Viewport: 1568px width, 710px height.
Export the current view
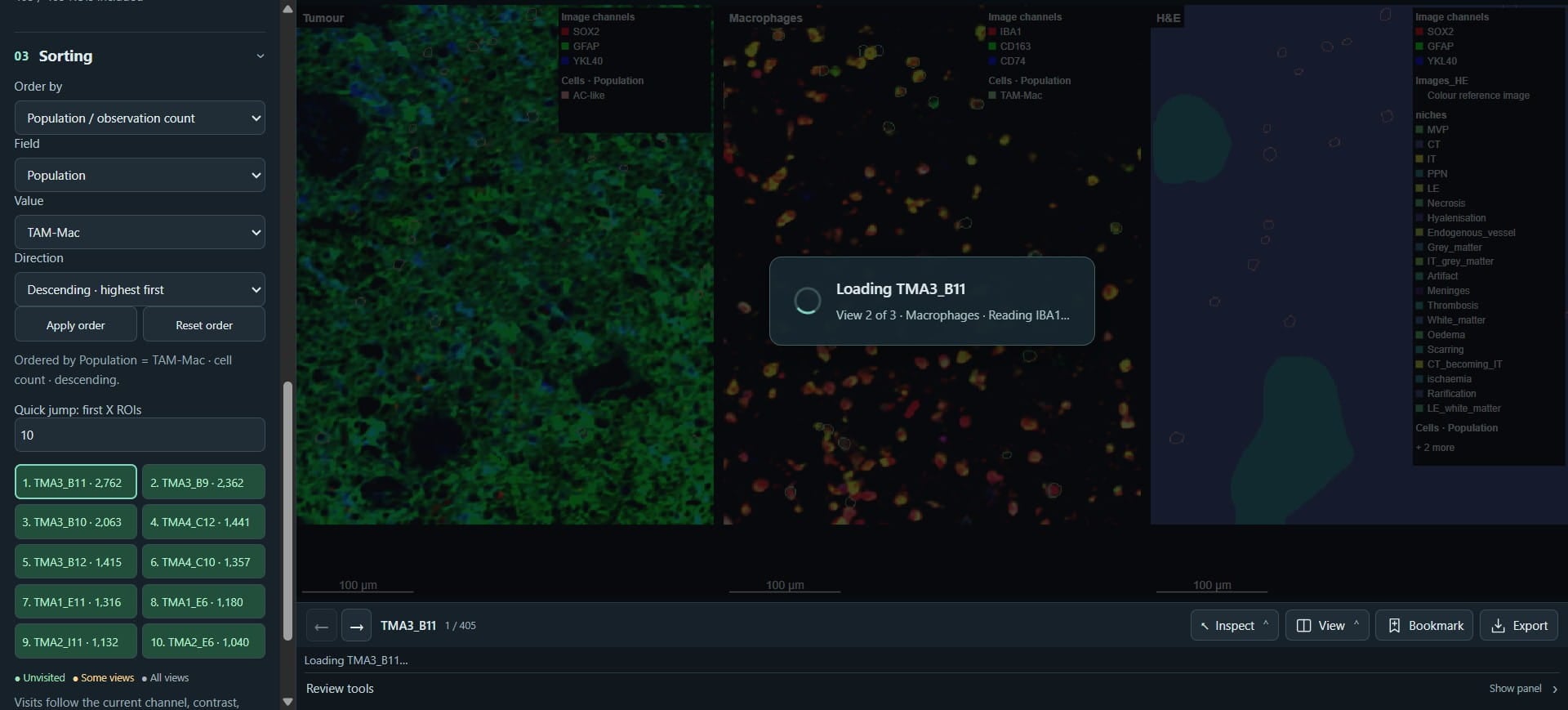click(1519, 625)
